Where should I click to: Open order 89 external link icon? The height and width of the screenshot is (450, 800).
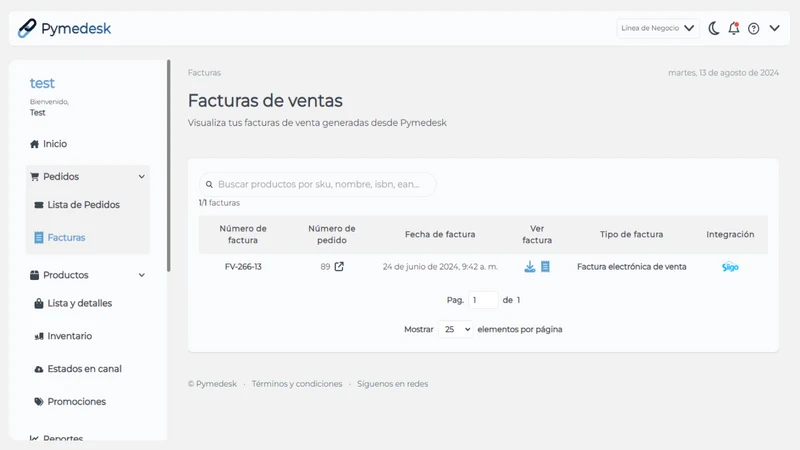(339, 266)
